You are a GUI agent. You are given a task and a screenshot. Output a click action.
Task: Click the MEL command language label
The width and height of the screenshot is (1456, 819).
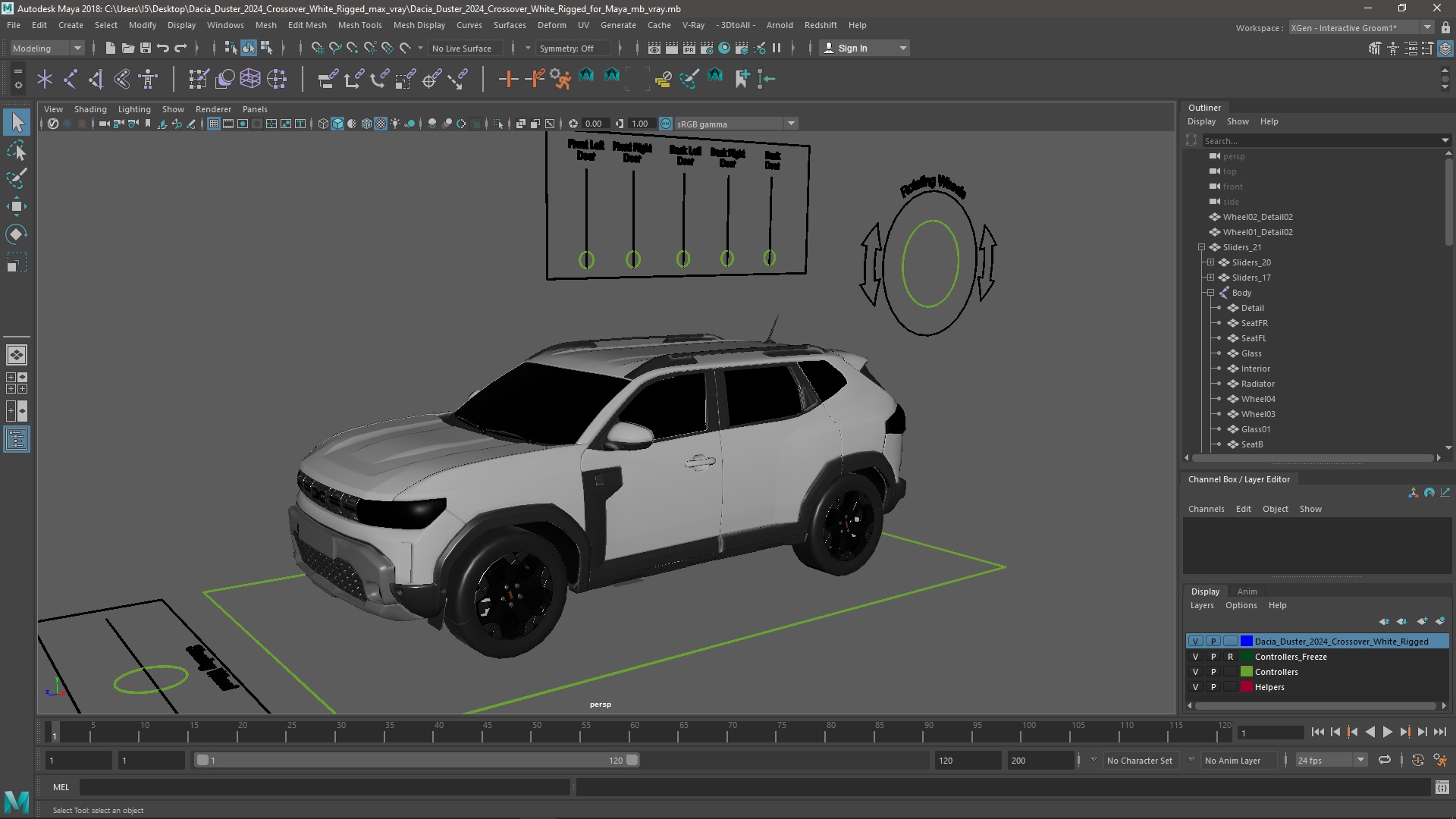(x=61, y=787)
